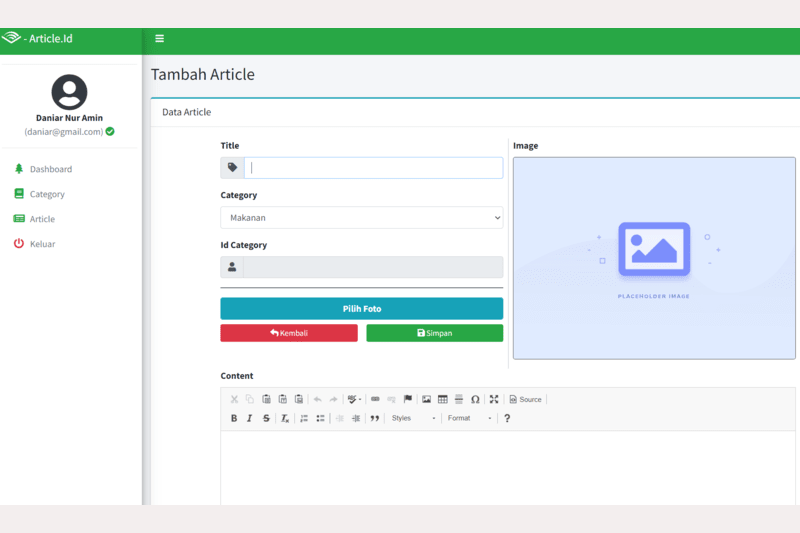
Task: Insert special character omega icon
Action: [x=475, y=399]
